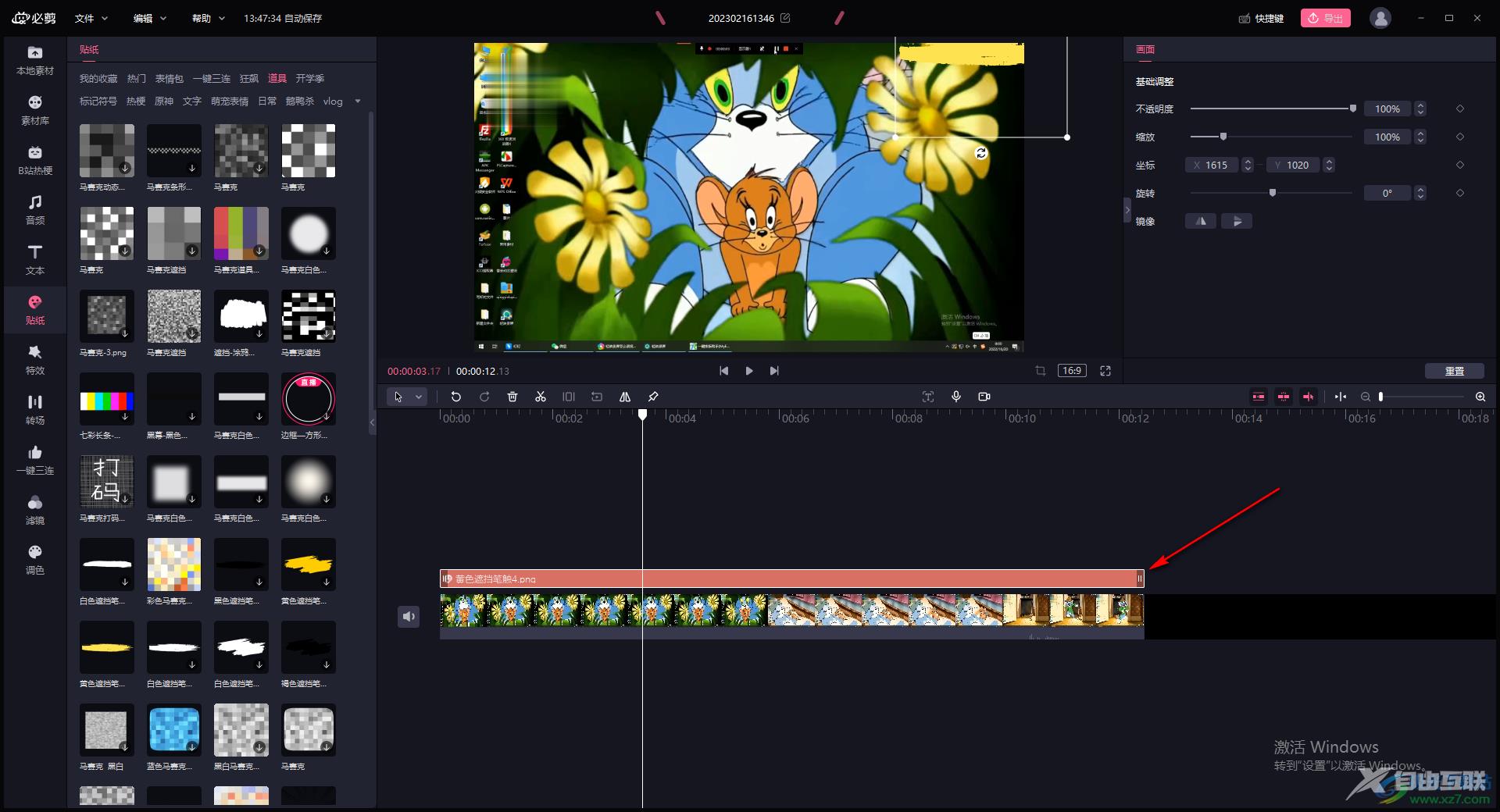Open the user avatar account menu
This screenshot has height=812, width=1500.
pos(1380,18)
